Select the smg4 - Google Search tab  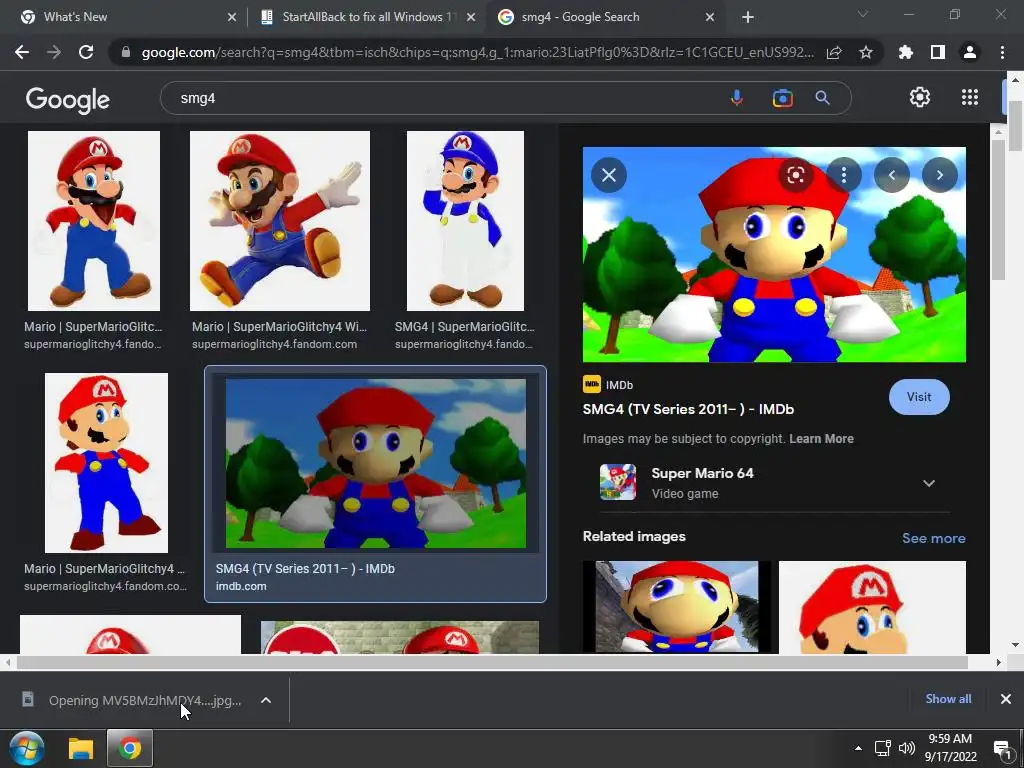coord(604,17)
